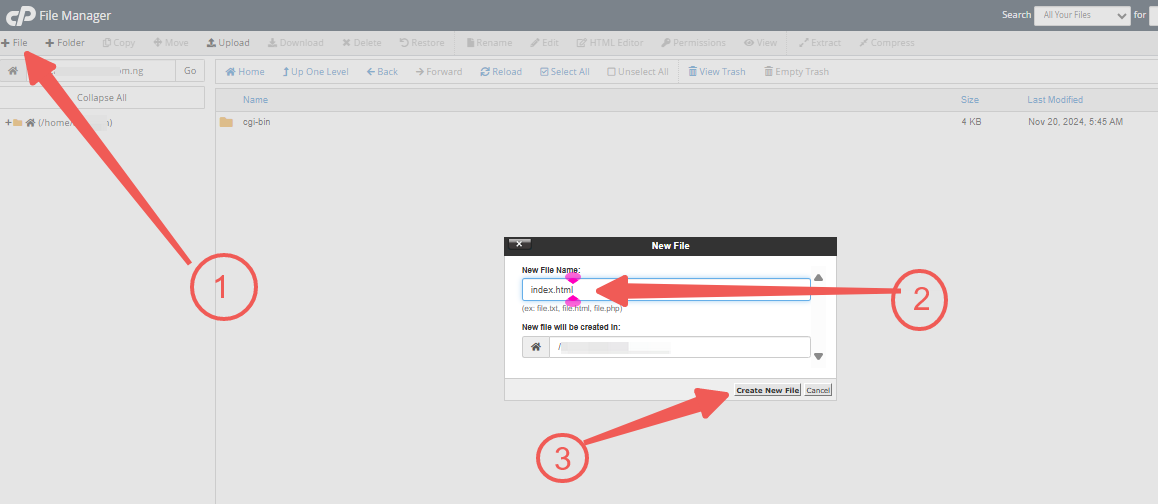Image resolution: width=1158 pixels, height=504 pixels.
Task: Open the HTML Editor tool
Action: point(610,43)
